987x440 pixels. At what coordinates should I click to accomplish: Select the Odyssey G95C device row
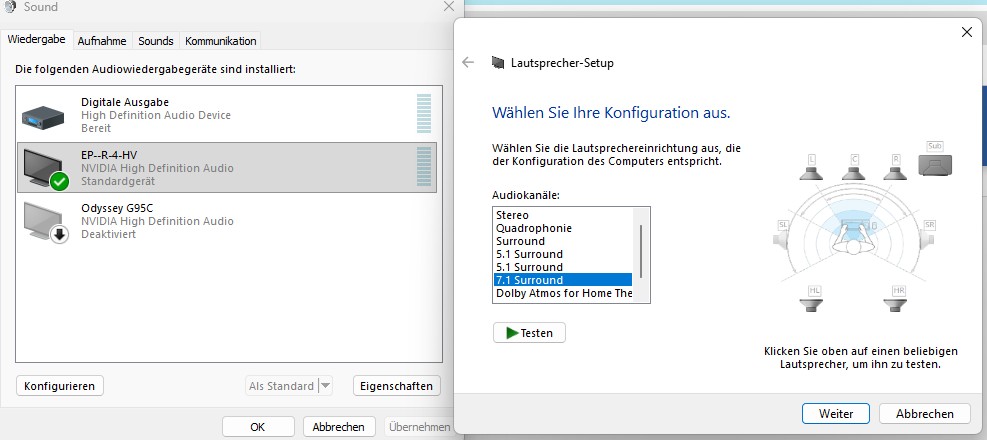pos(227,221)
